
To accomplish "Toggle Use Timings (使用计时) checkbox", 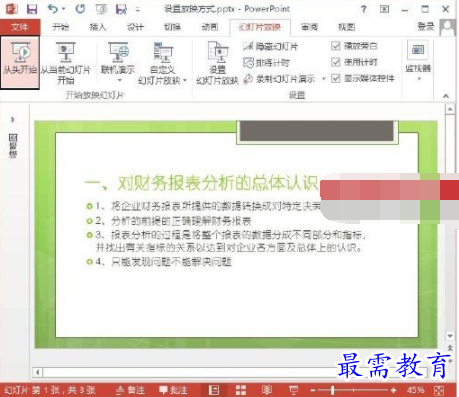I will 336,62.
